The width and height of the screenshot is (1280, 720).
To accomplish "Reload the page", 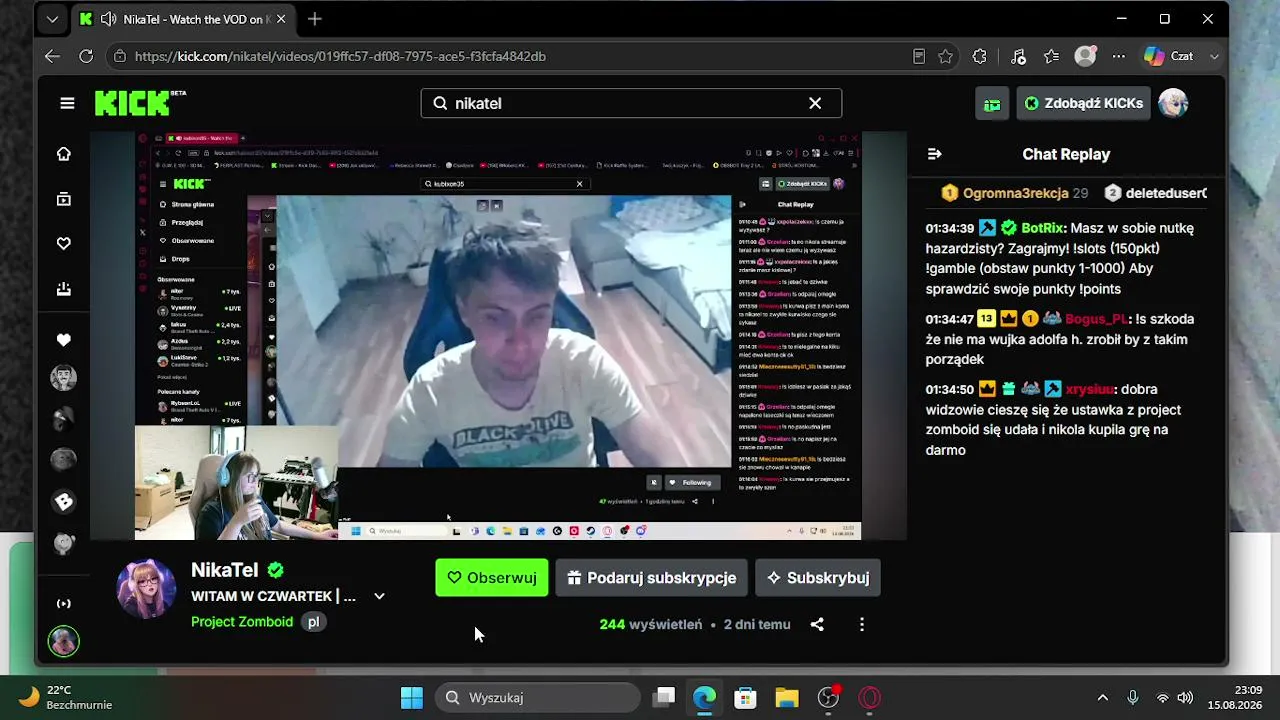I will coord(86,56).
